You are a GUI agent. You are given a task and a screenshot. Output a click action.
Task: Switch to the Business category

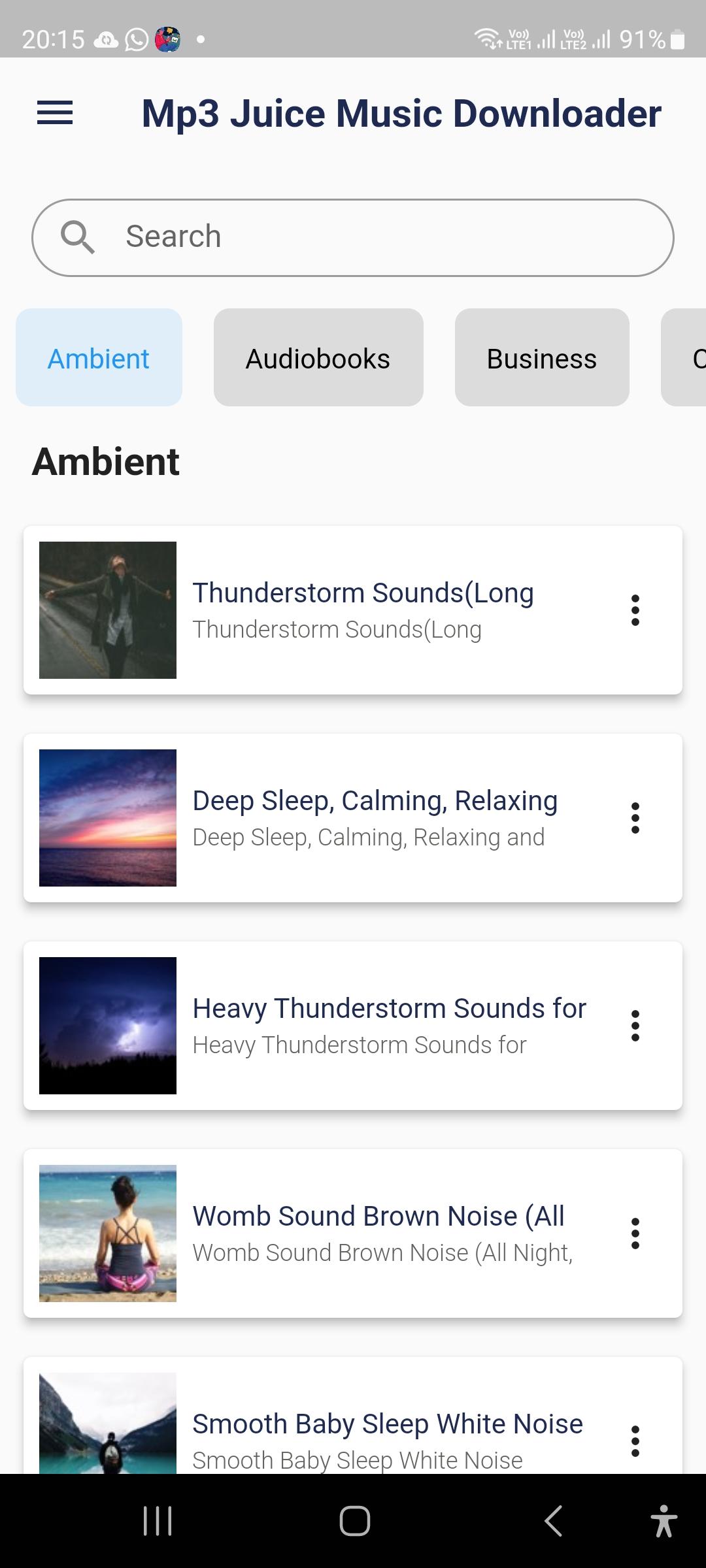click(541, 358)
